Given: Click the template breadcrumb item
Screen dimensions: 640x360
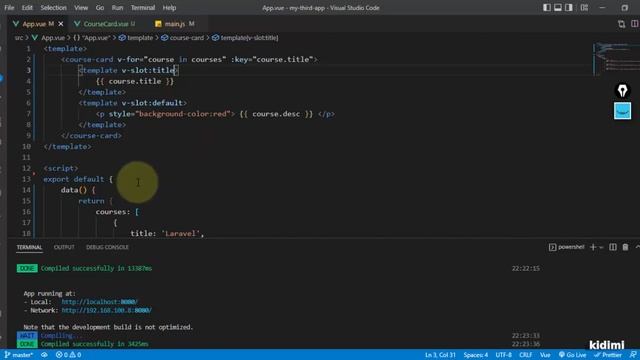Looking at the screenshot, I should point(136,38).
